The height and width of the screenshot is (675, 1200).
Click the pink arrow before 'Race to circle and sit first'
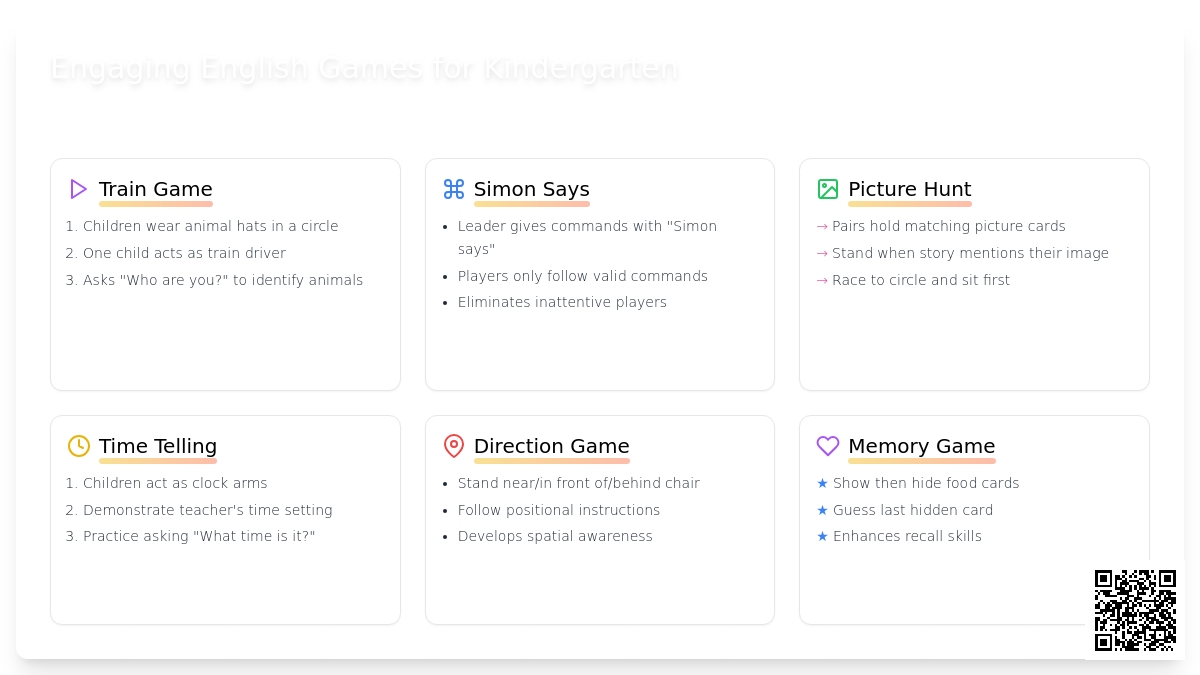pyautogui.click(x=822, y=281)
